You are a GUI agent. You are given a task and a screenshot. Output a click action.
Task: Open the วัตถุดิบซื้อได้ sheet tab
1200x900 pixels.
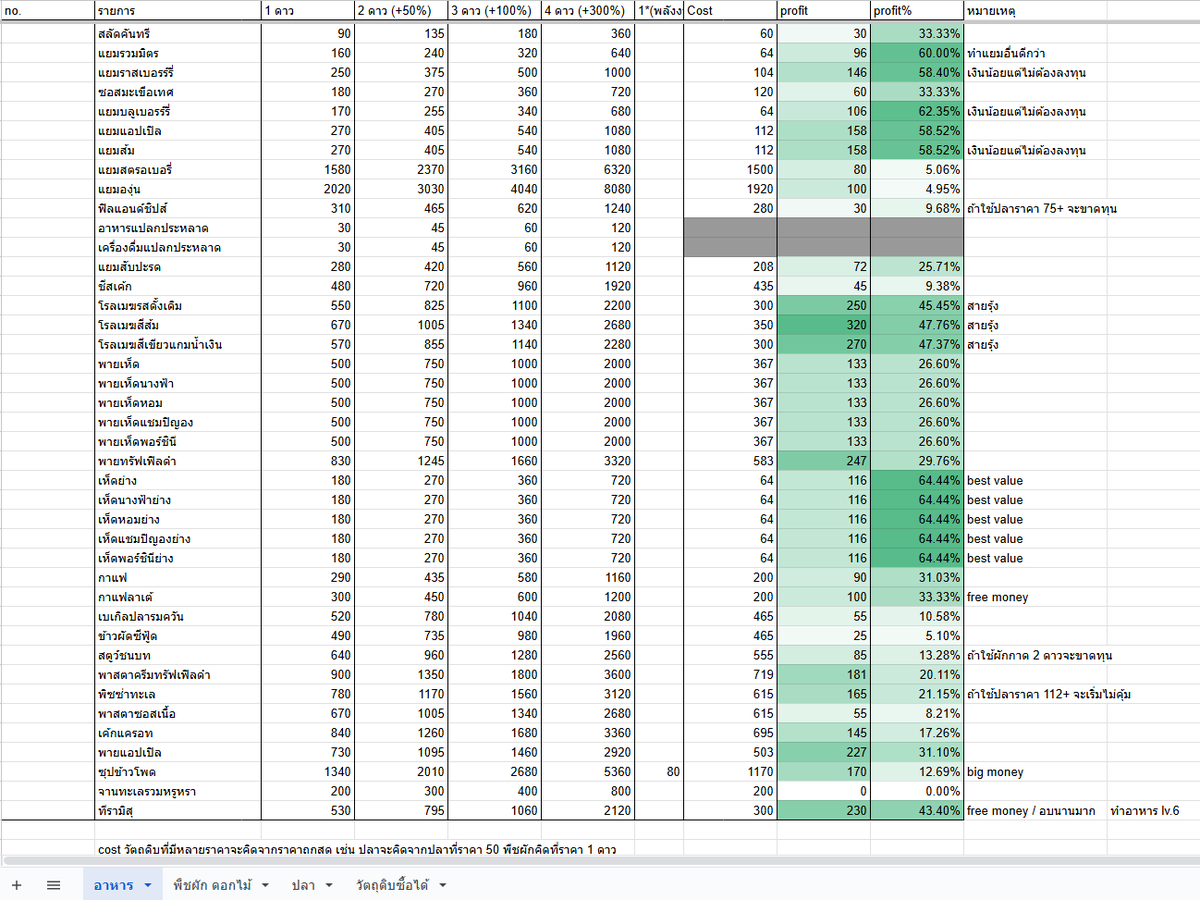[391, 885]
